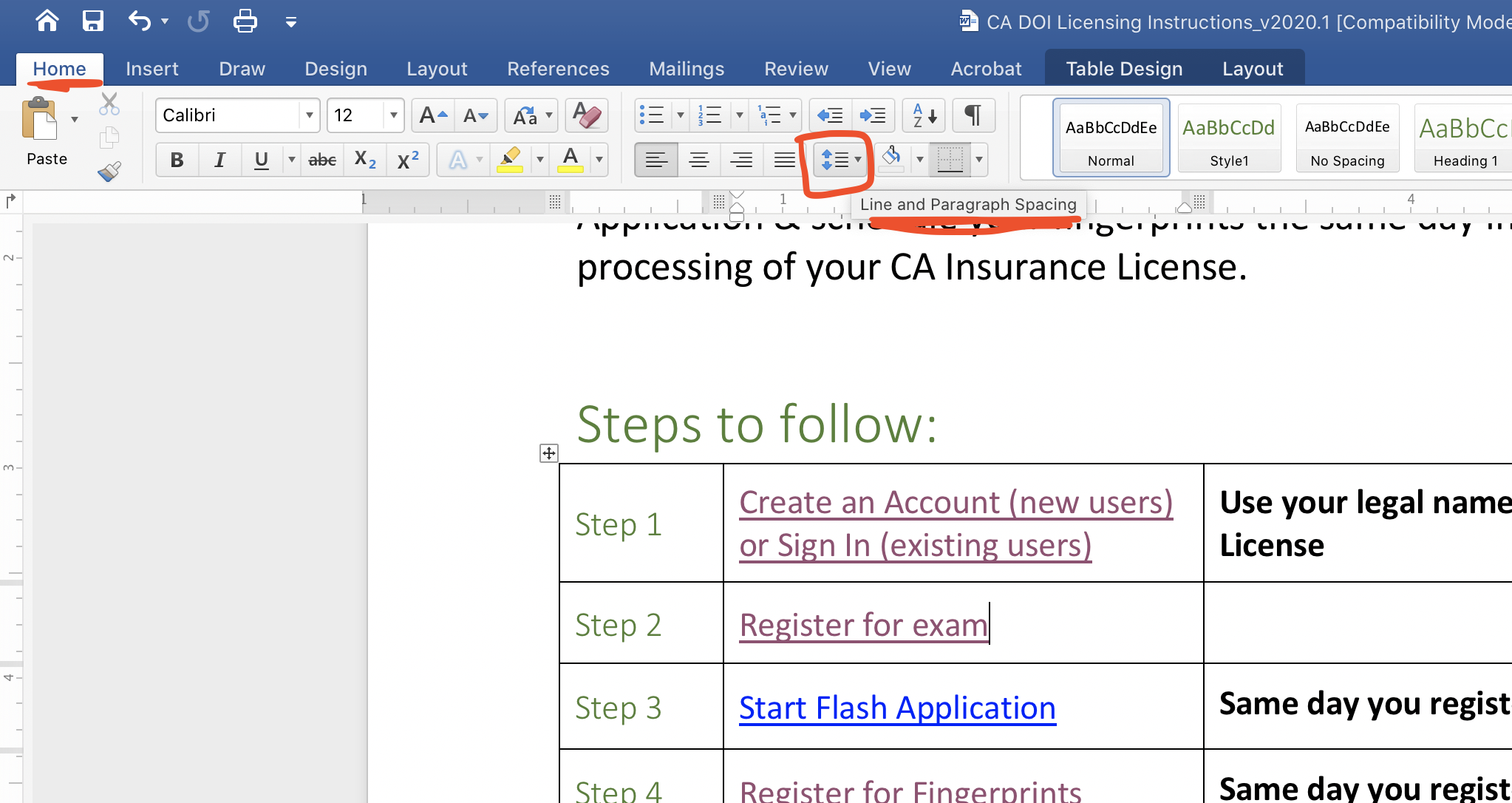Toggle Show paragraph marks button

[x=973, y=115]
